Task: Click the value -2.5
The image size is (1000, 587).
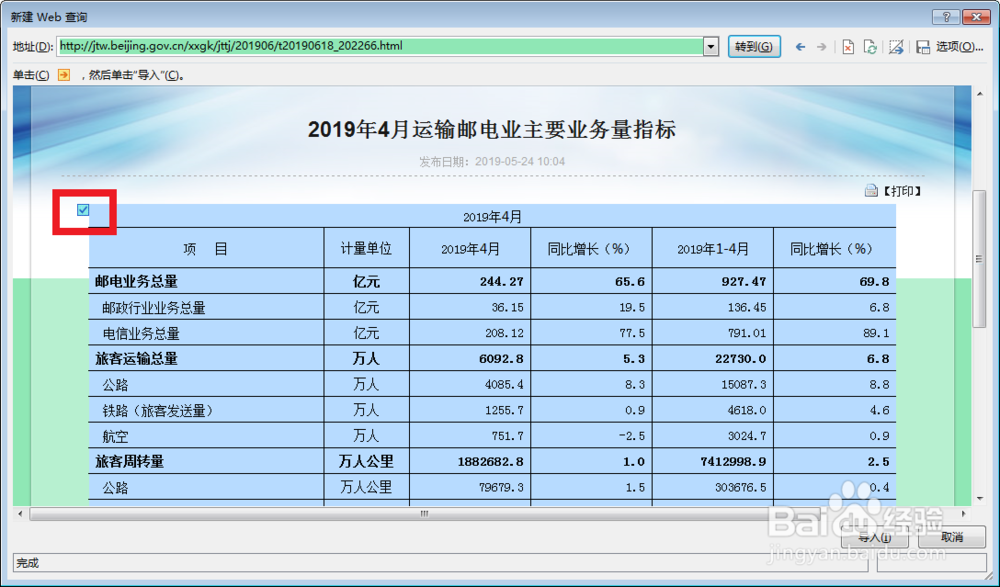Action: tap(631, 436)
